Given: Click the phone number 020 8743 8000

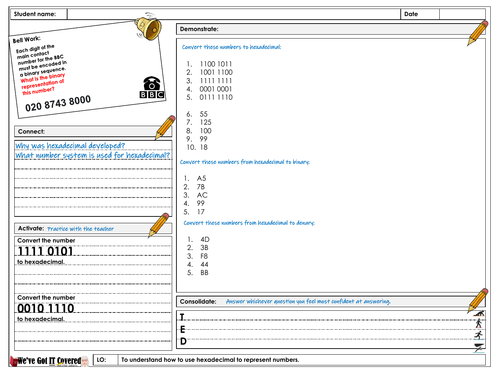Looking at the screenshot, I should pyautogui.click(x=58, y=103).
